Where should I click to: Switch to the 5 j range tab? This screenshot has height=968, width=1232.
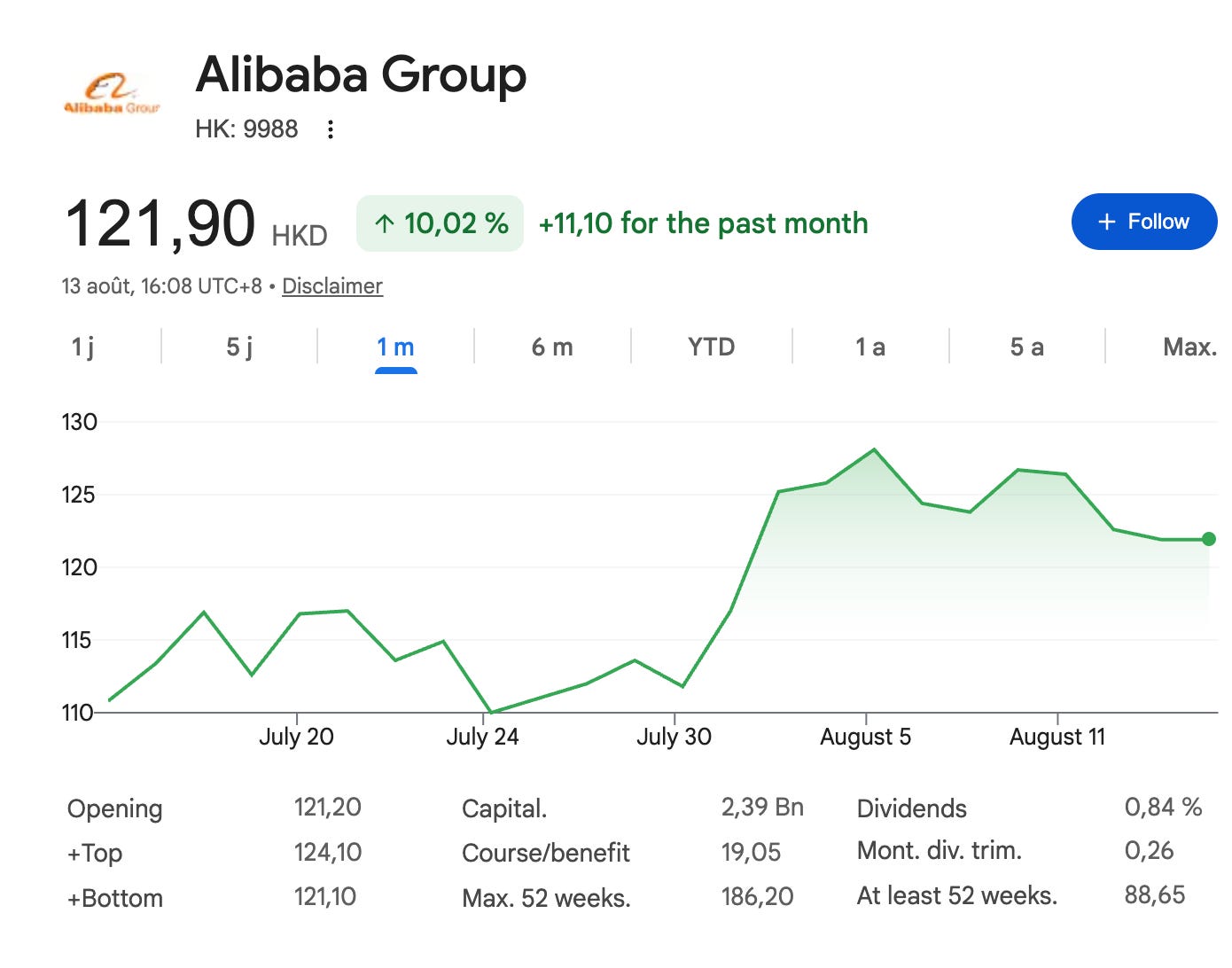[x=239, y=347]
